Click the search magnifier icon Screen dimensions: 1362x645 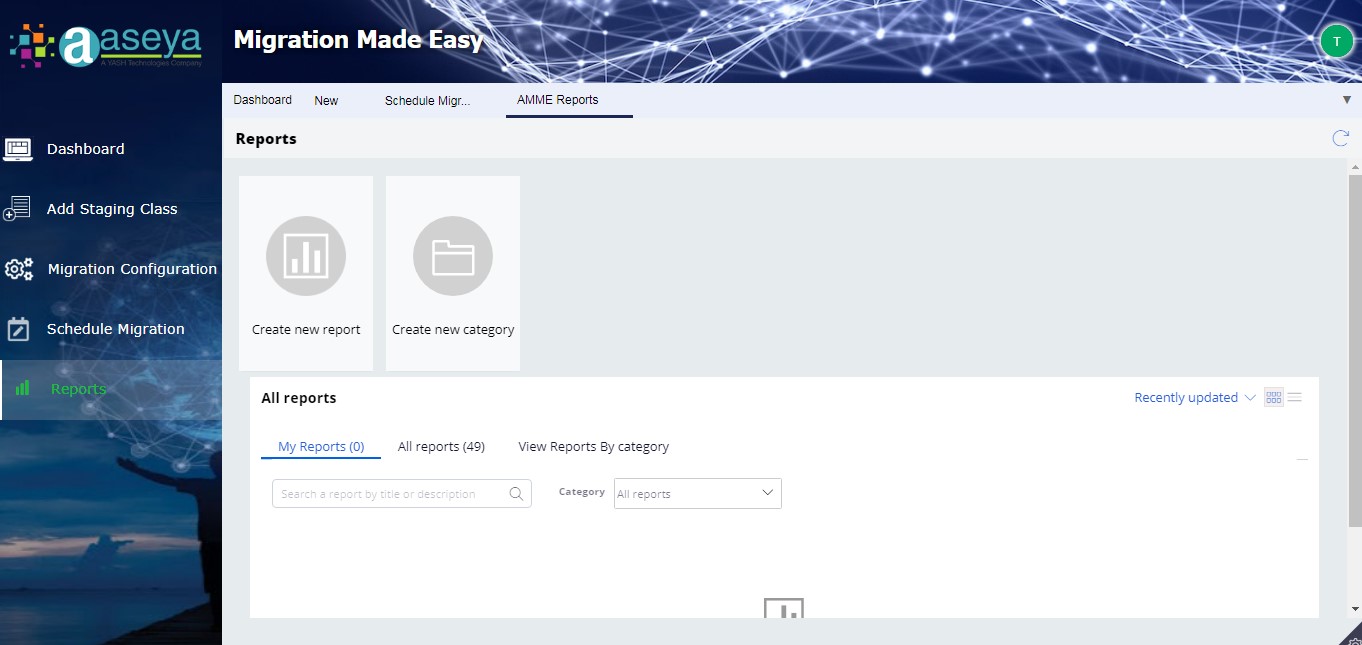pos(516,493)
